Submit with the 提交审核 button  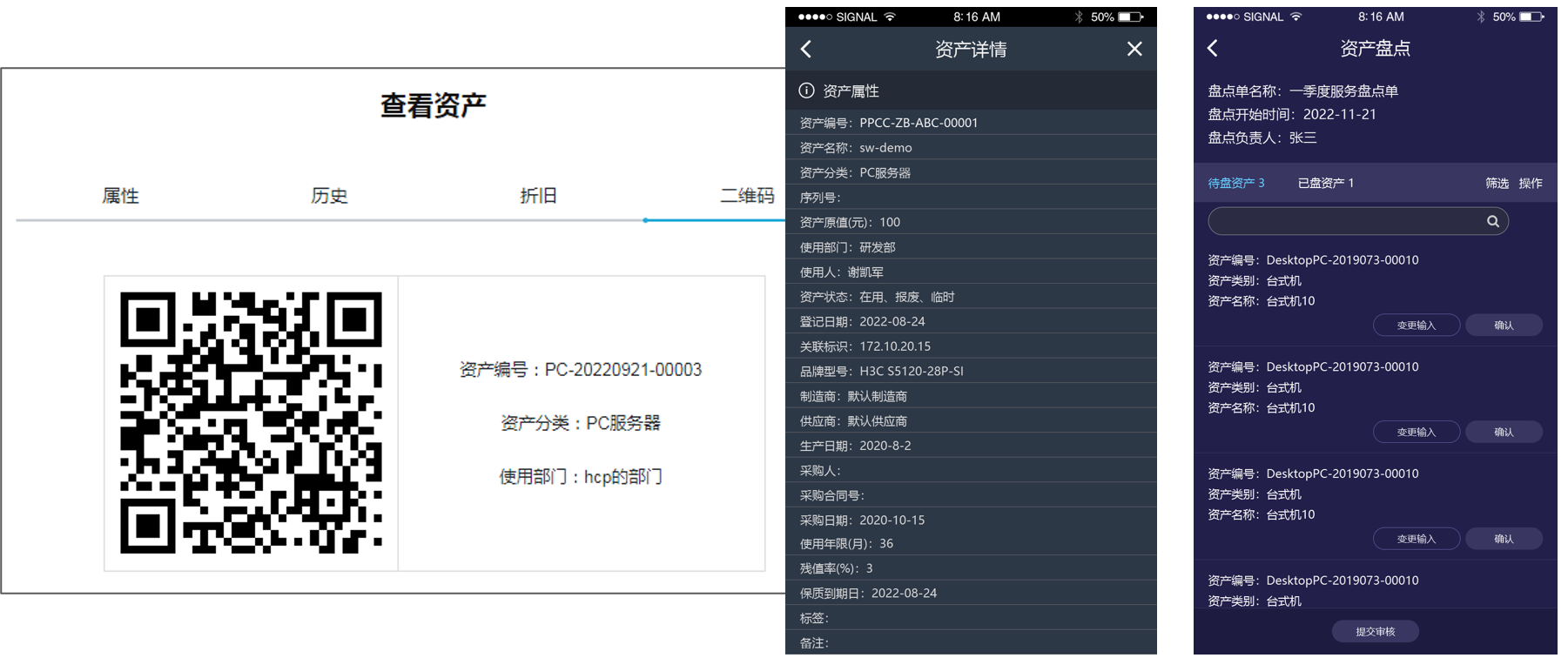pyautogui.click(x=1375, y=631)
